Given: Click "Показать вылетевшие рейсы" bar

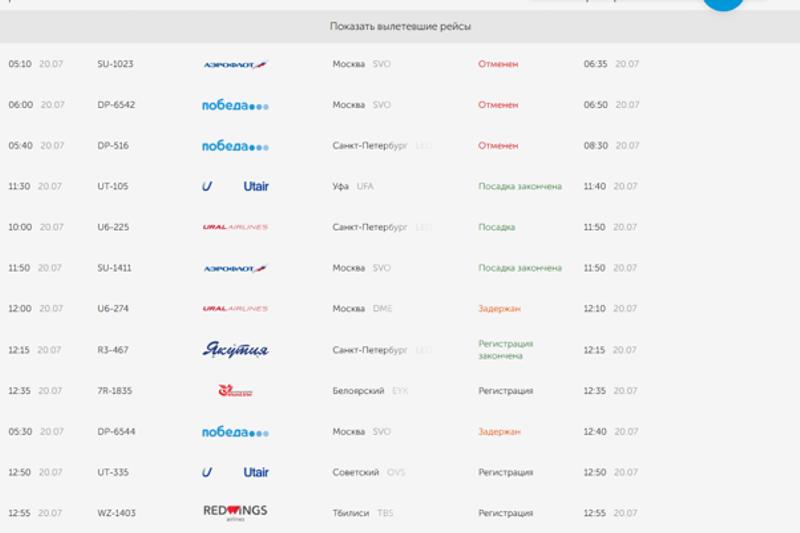Looking at the screenshot, I should 400,26.
